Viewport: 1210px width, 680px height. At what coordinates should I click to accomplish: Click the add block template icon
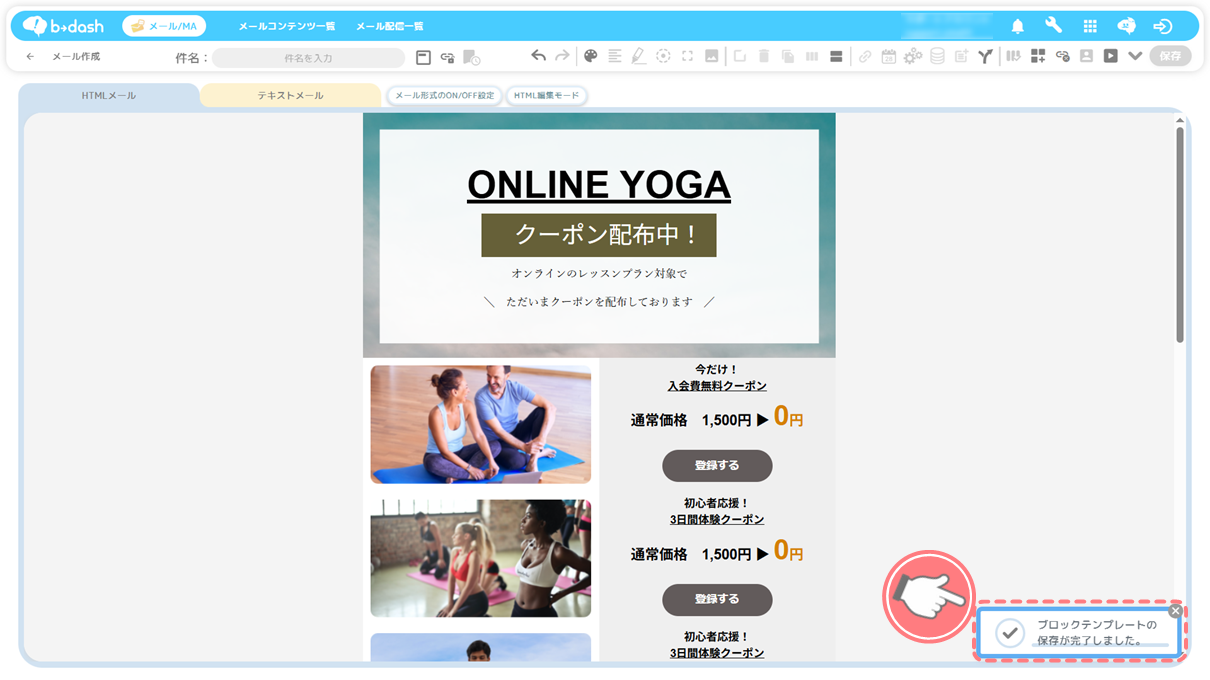pos(1038,56)
